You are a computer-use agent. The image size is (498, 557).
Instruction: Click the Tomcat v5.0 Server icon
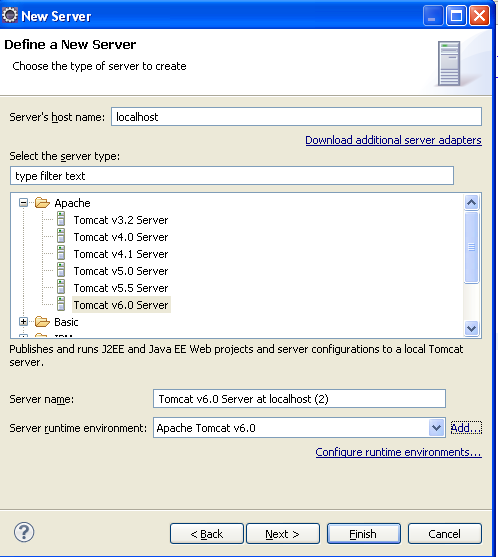click(x=61, y=271)
